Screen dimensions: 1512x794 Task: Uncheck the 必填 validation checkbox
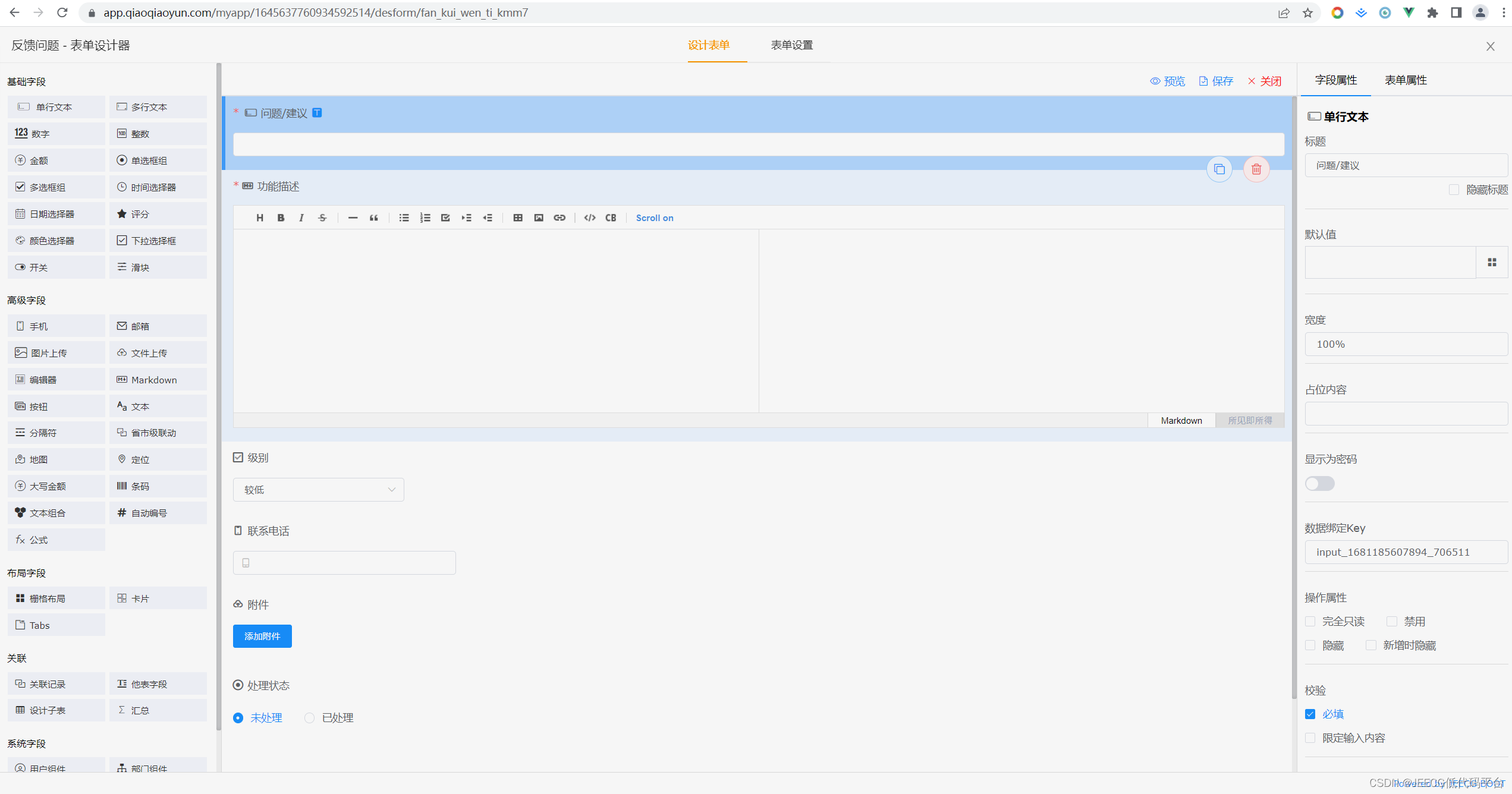click(x=1310, y=714)
